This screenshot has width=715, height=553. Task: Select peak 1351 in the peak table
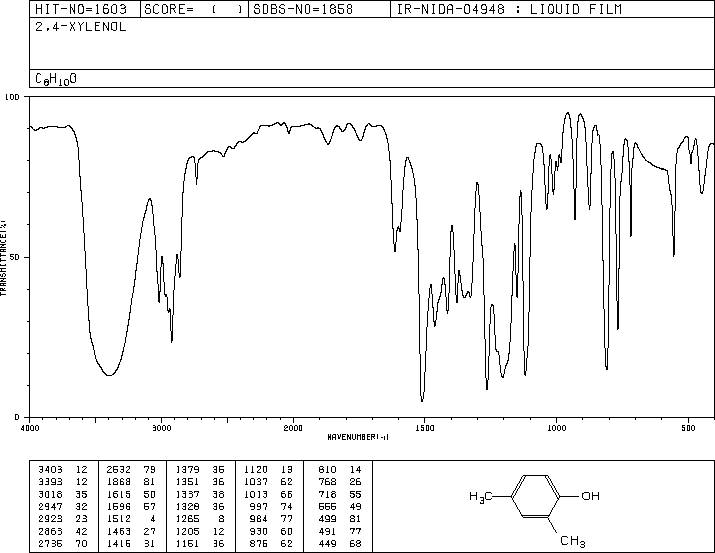[187, 482]
